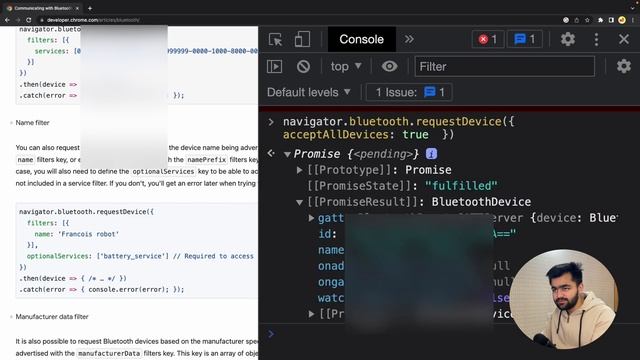Image resolution: width=640 pixels, height=360 pixels.
Task: Open a new browser tab with plus
Action: click(90, 8)
